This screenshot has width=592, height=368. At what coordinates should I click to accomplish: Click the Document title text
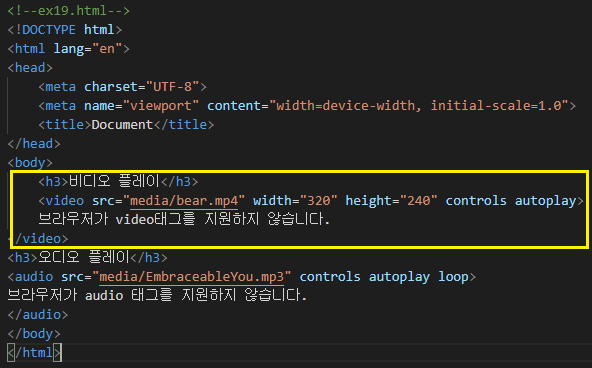pyautogui.click(x=122, y=125)
